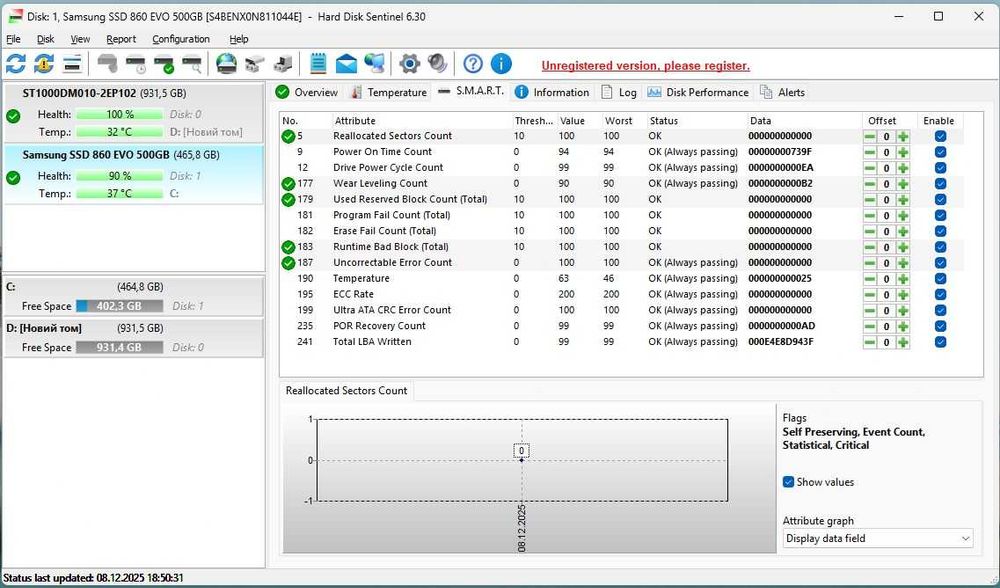Uncheck Enable box for Drive Power Cycle Count
The width and height of the screenshot is (1000, 588).
[940, 168]
